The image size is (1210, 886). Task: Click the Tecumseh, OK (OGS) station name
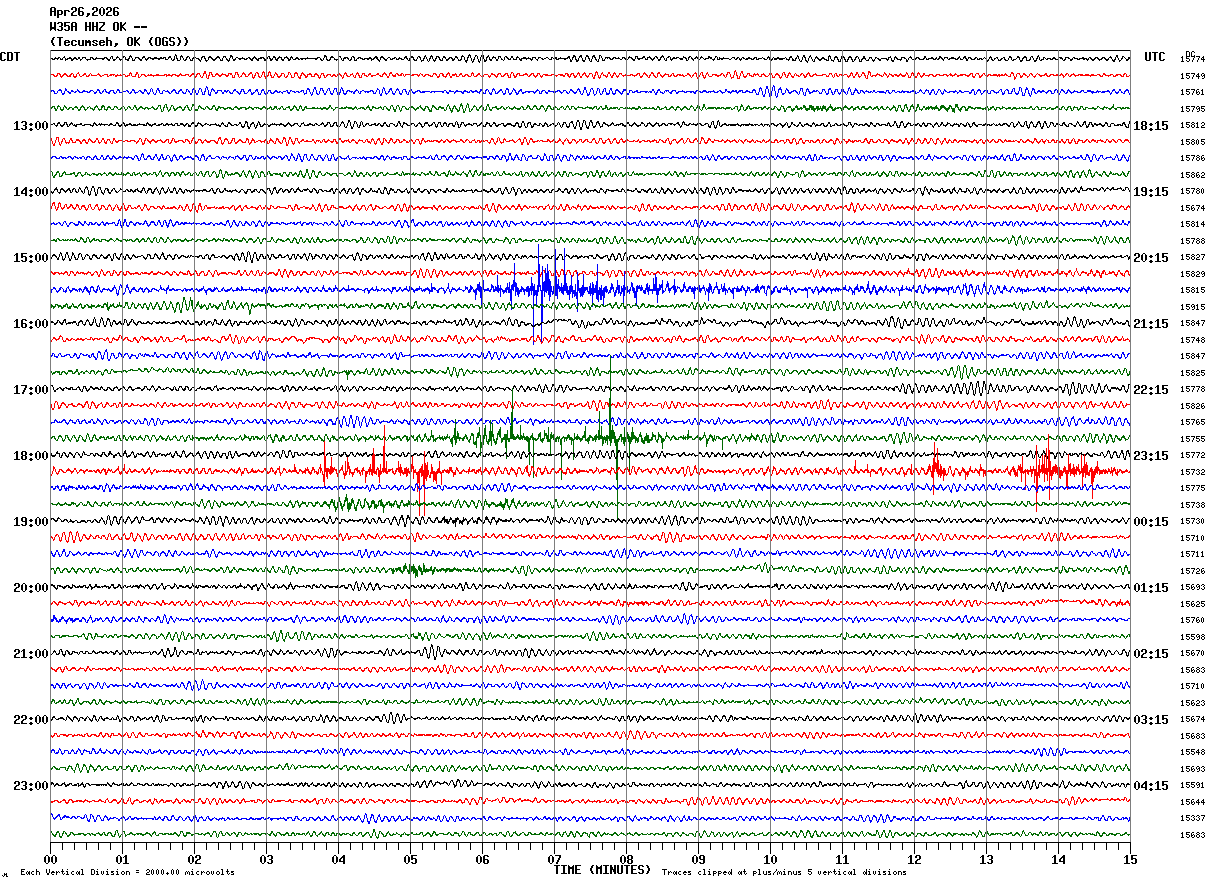(x=119, y=42)
